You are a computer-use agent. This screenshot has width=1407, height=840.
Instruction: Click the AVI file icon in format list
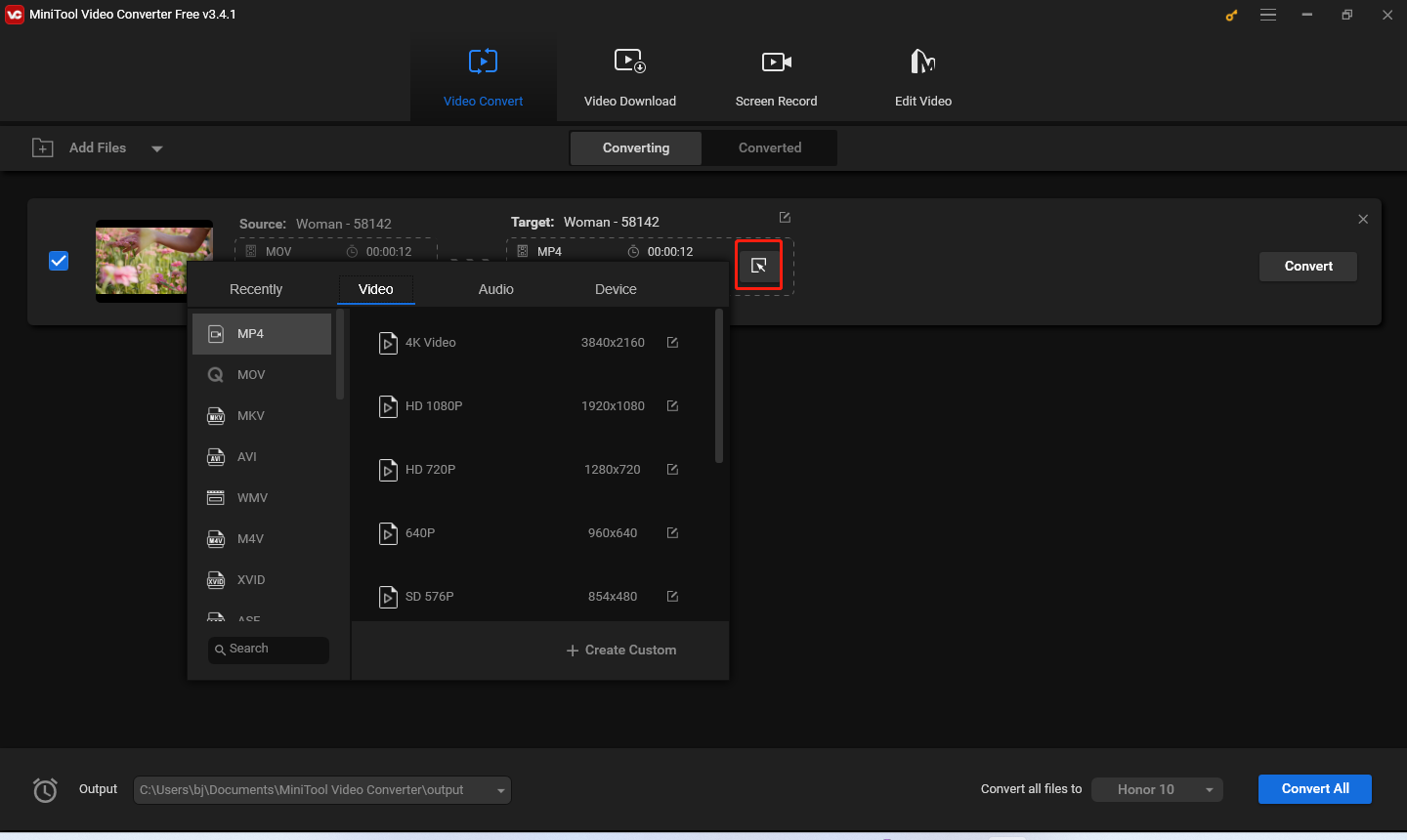[216, 457]
